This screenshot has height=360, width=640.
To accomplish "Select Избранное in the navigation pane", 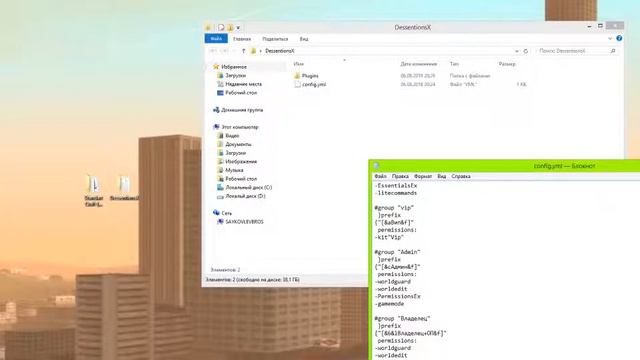I will point(234,67).
